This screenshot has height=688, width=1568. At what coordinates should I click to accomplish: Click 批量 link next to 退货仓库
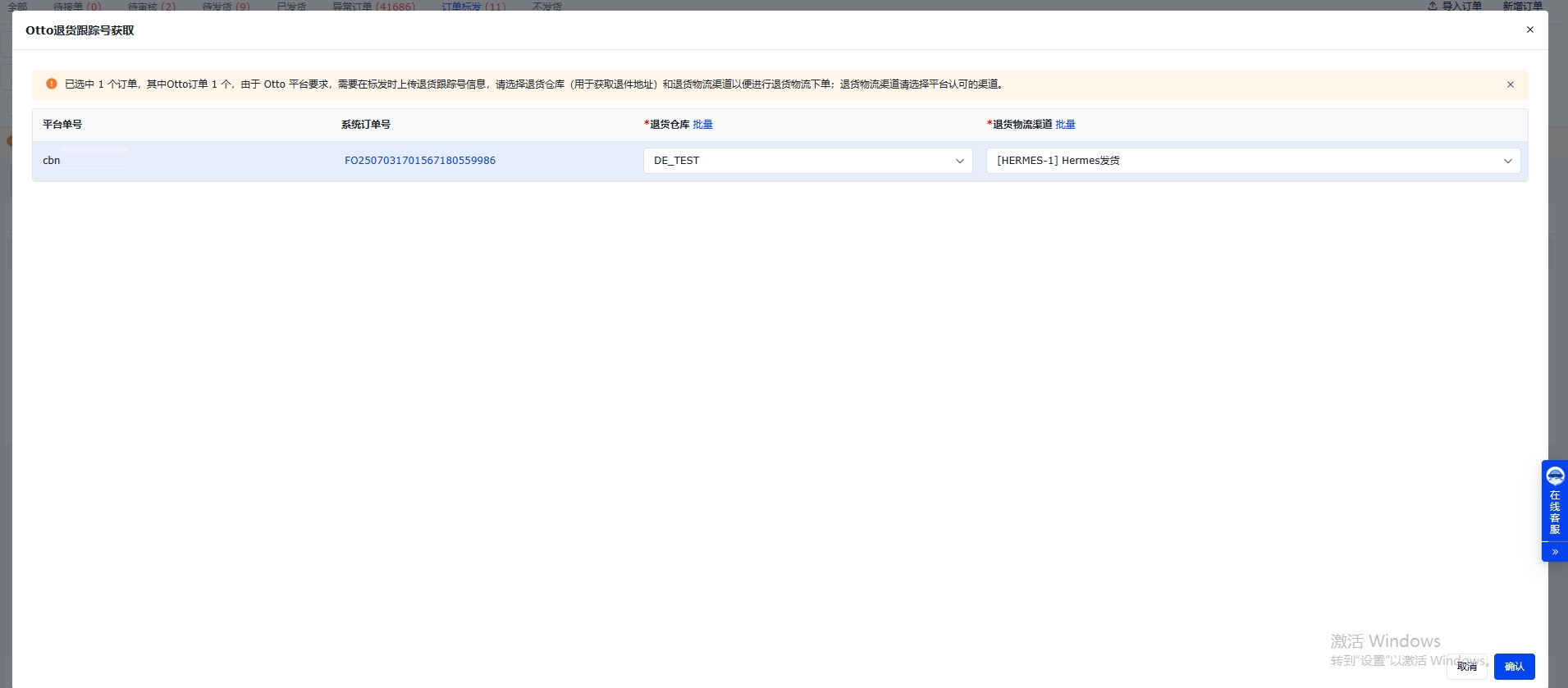pos(702,125)
